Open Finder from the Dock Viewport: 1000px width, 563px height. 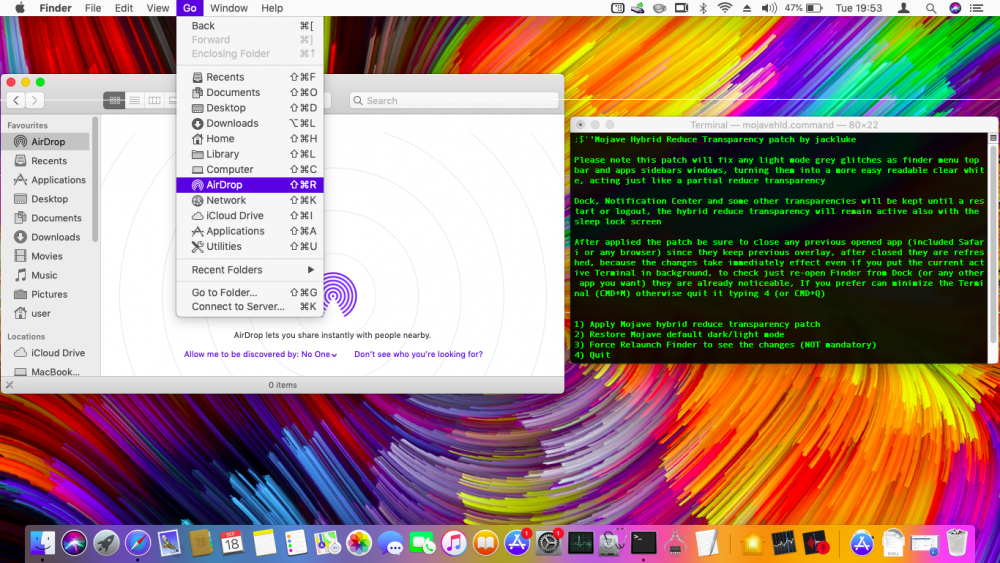pyautogui.click(x=43, y=543)
